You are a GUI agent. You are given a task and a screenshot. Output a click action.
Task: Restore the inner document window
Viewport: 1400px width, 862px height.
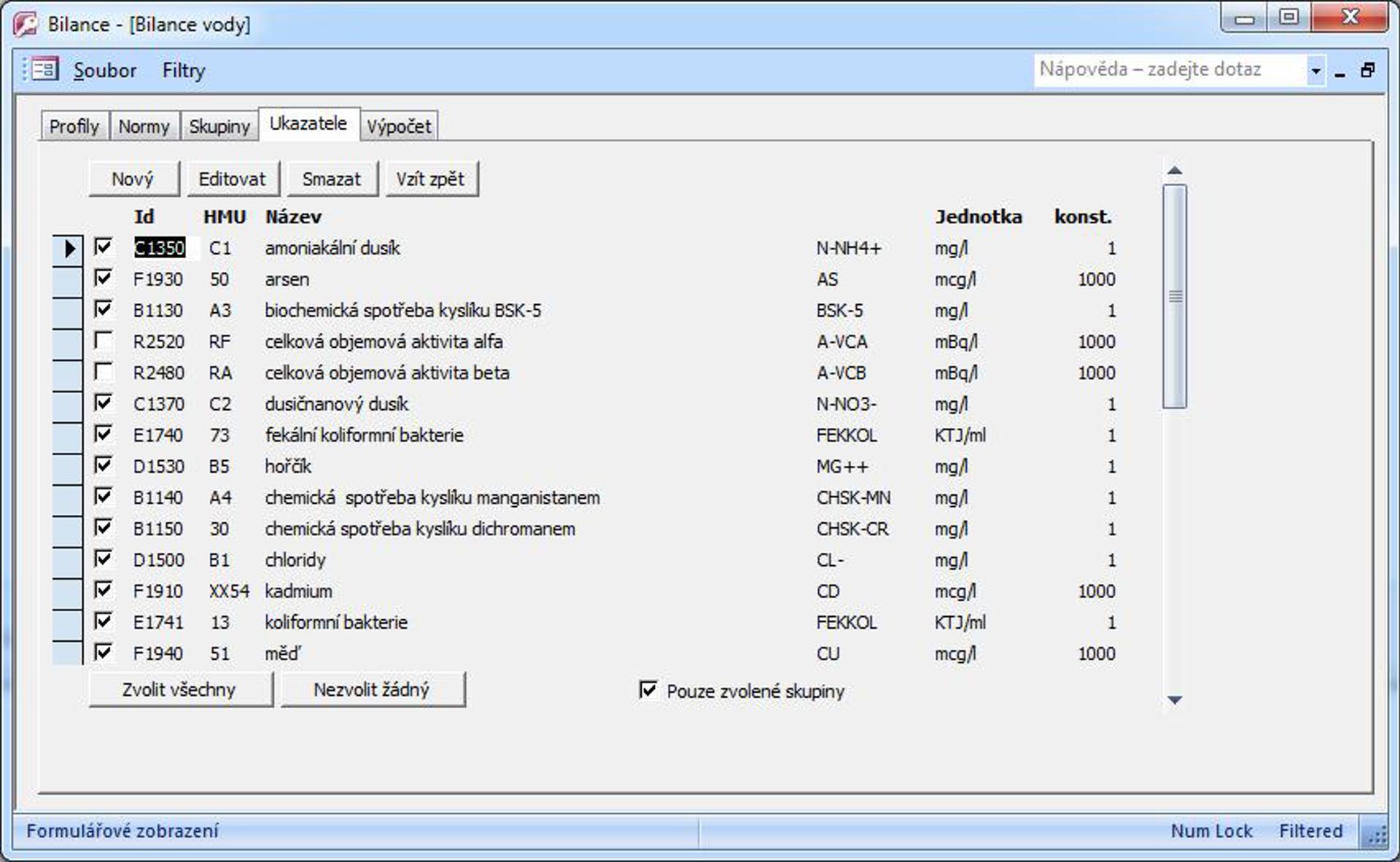click(x=1368, y=70)
